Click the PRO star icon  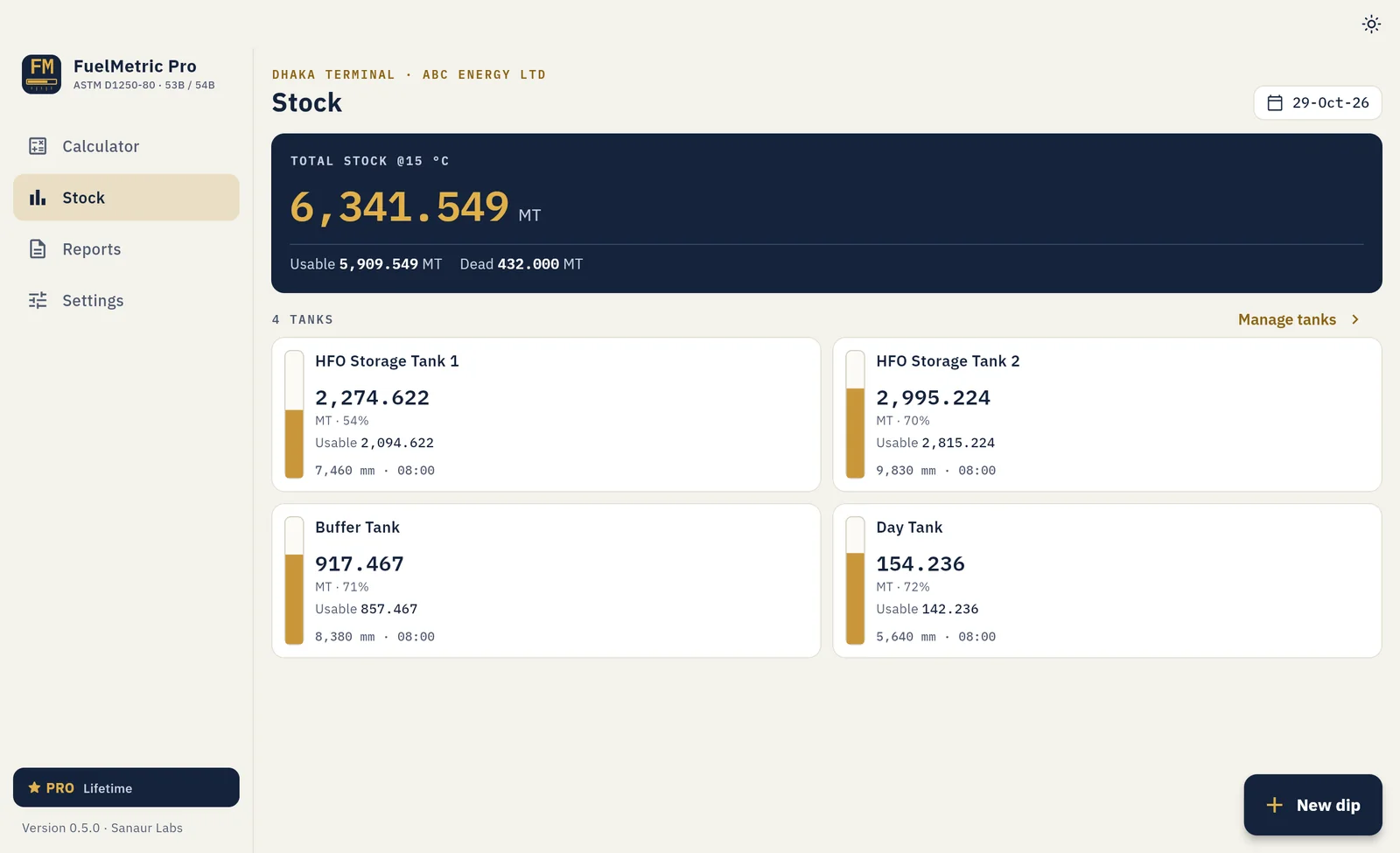[x=34, y=787]
